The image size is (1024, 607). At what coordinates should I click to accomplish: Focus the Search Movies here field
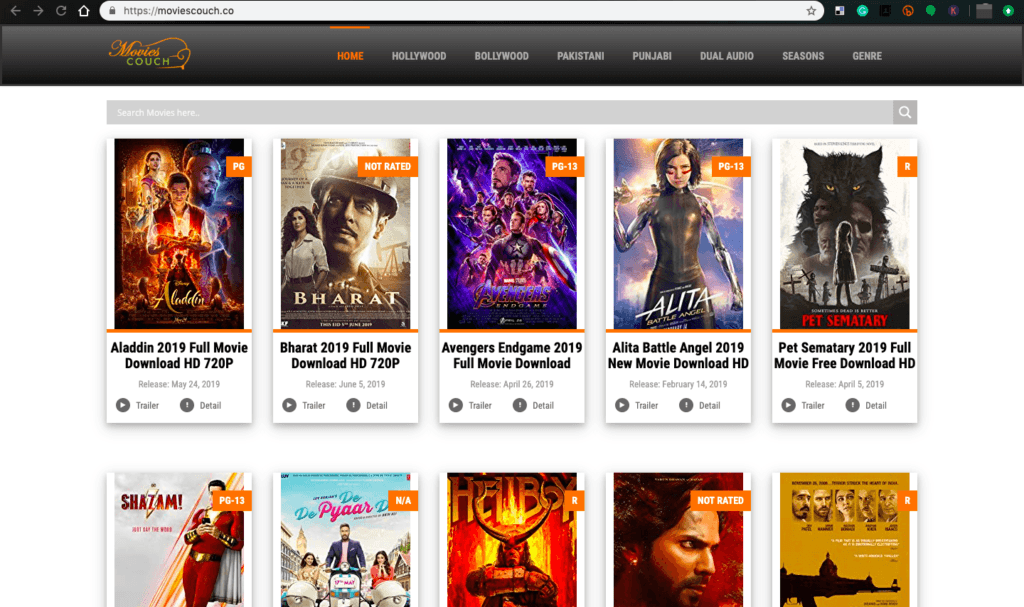[500, 112]
